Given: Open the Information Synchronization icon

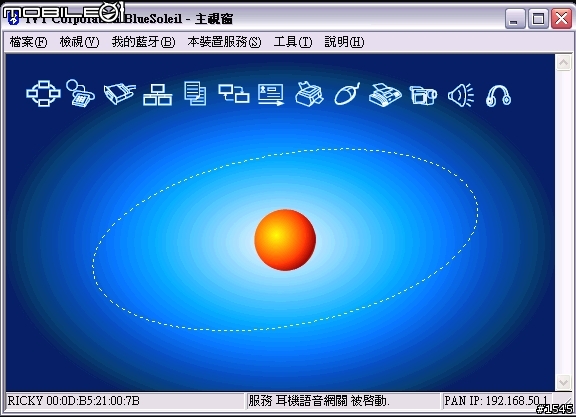Looking at the screenshot, I should click(234, 94).
